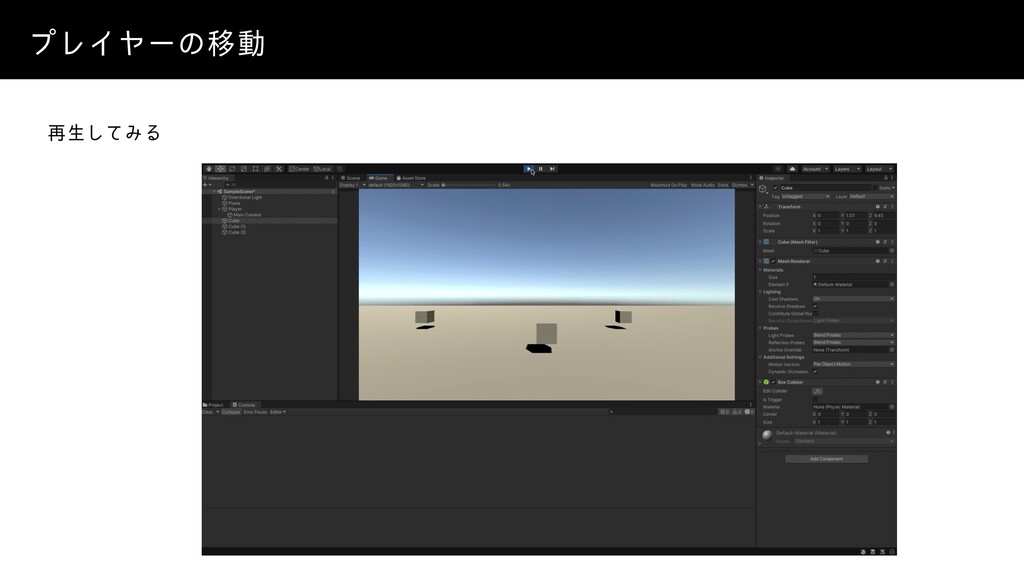Click the Default-Material sphere preview
This screenshot has width=1024, height=576.
767,436
